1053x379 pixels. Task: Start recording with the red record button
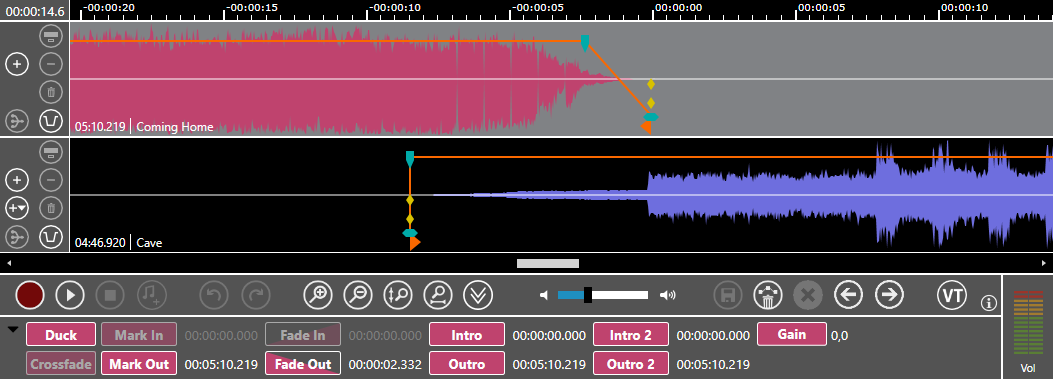30,295
